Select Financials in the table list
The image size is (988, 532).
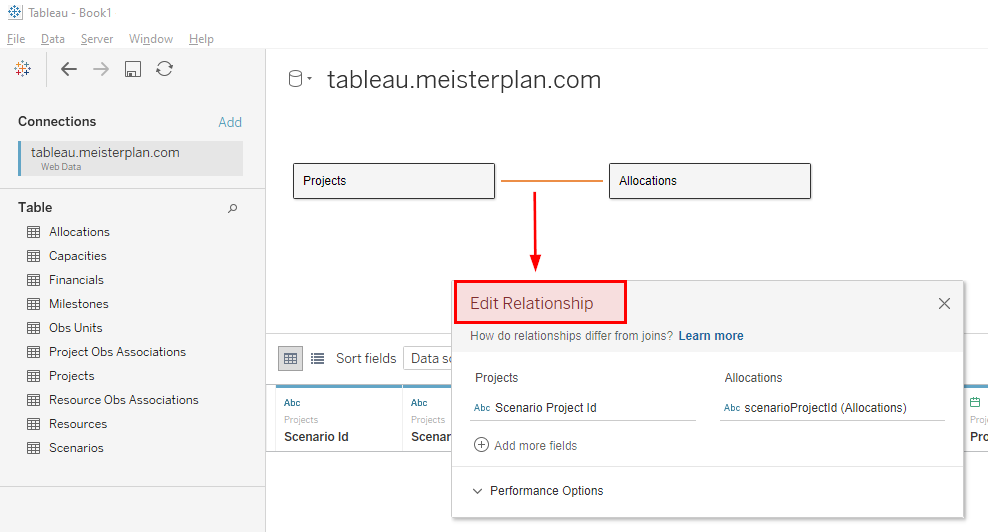[x=76, y=280]
